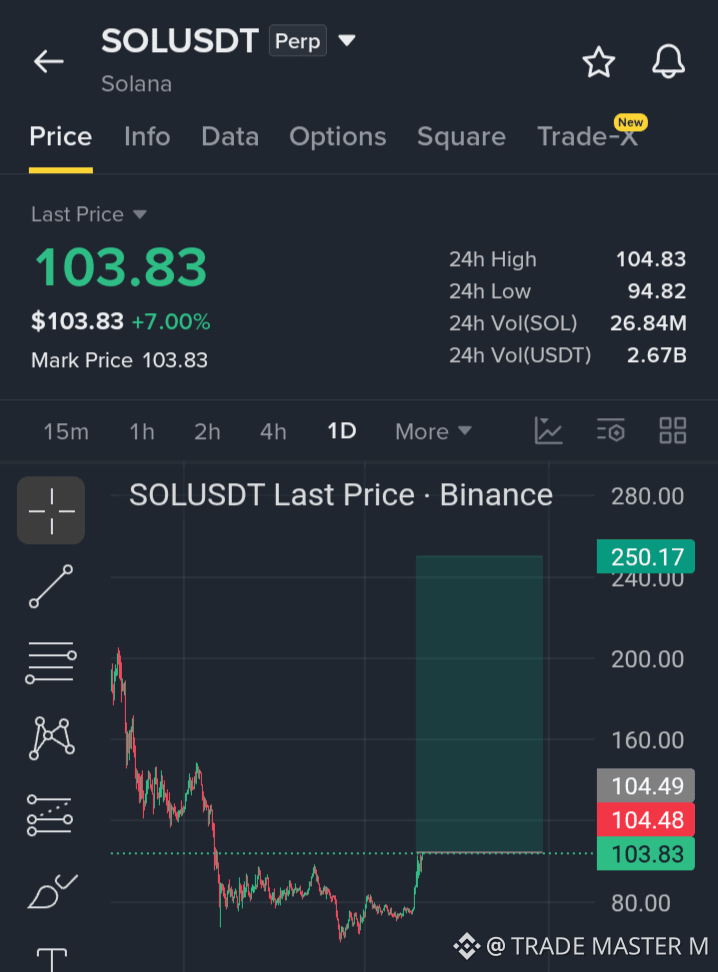Open the chart settings icon

click(x=611, y=430)
